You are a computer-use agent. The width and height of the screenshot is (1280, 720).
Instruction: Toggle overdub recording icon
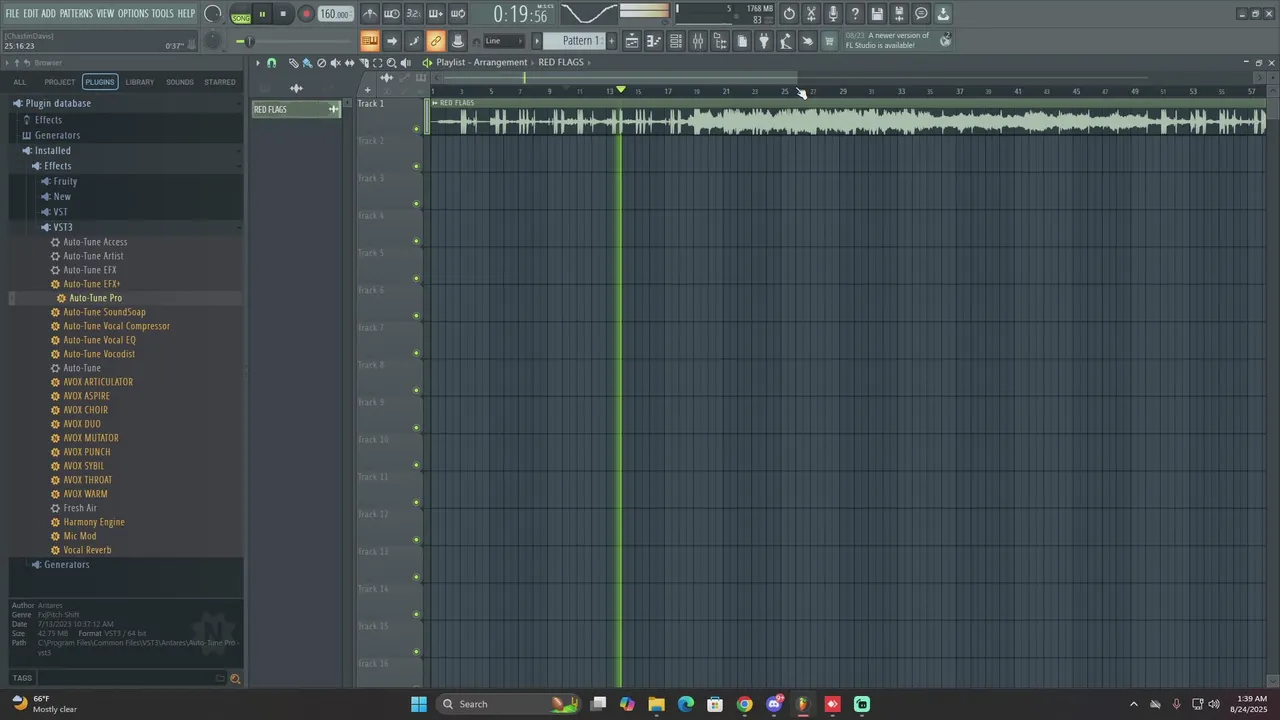[436, 14]
